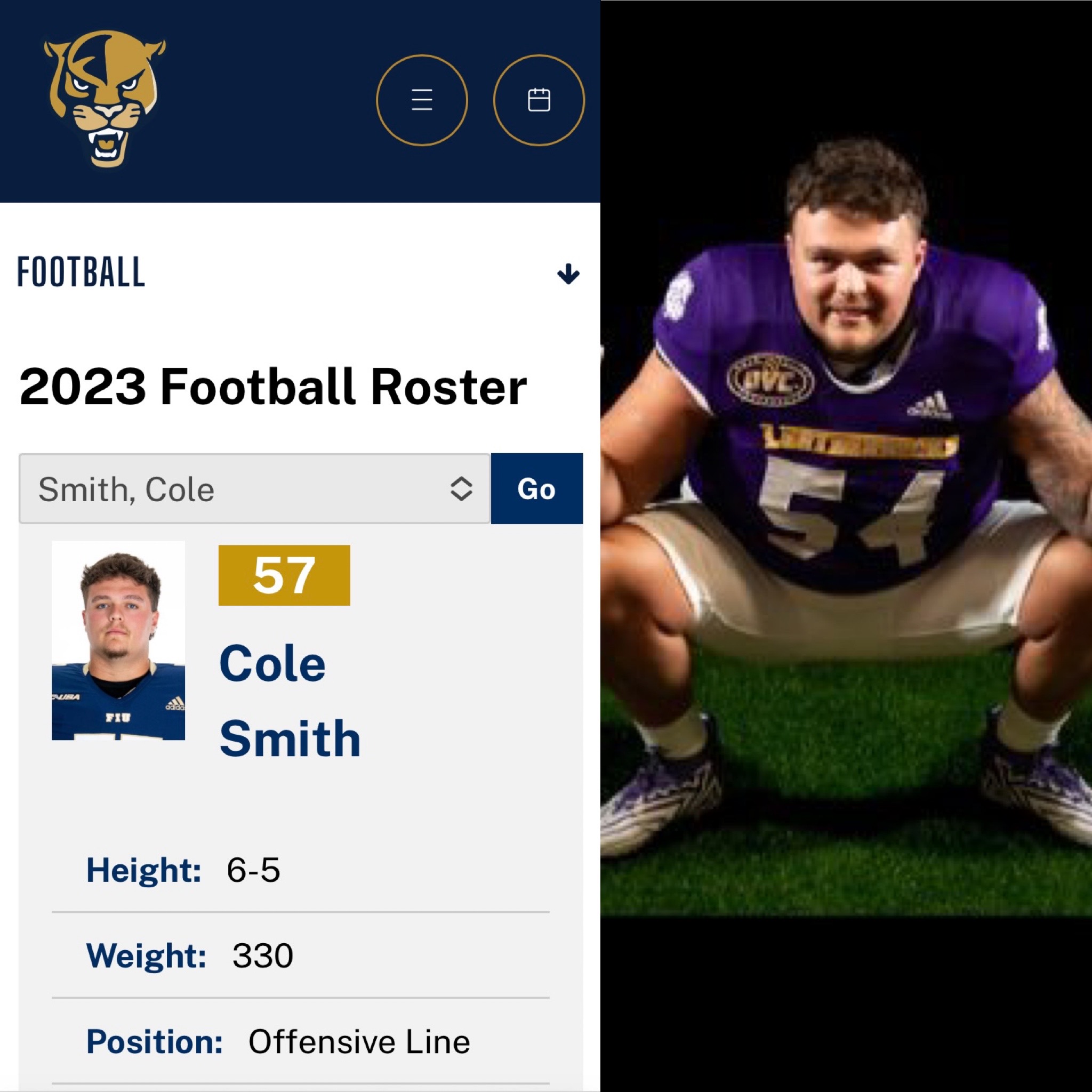Viewport: 1092px width, 1092px height.
Task: Click the dropdown up-down chevron arrows
Action: [x=461, y=488]
